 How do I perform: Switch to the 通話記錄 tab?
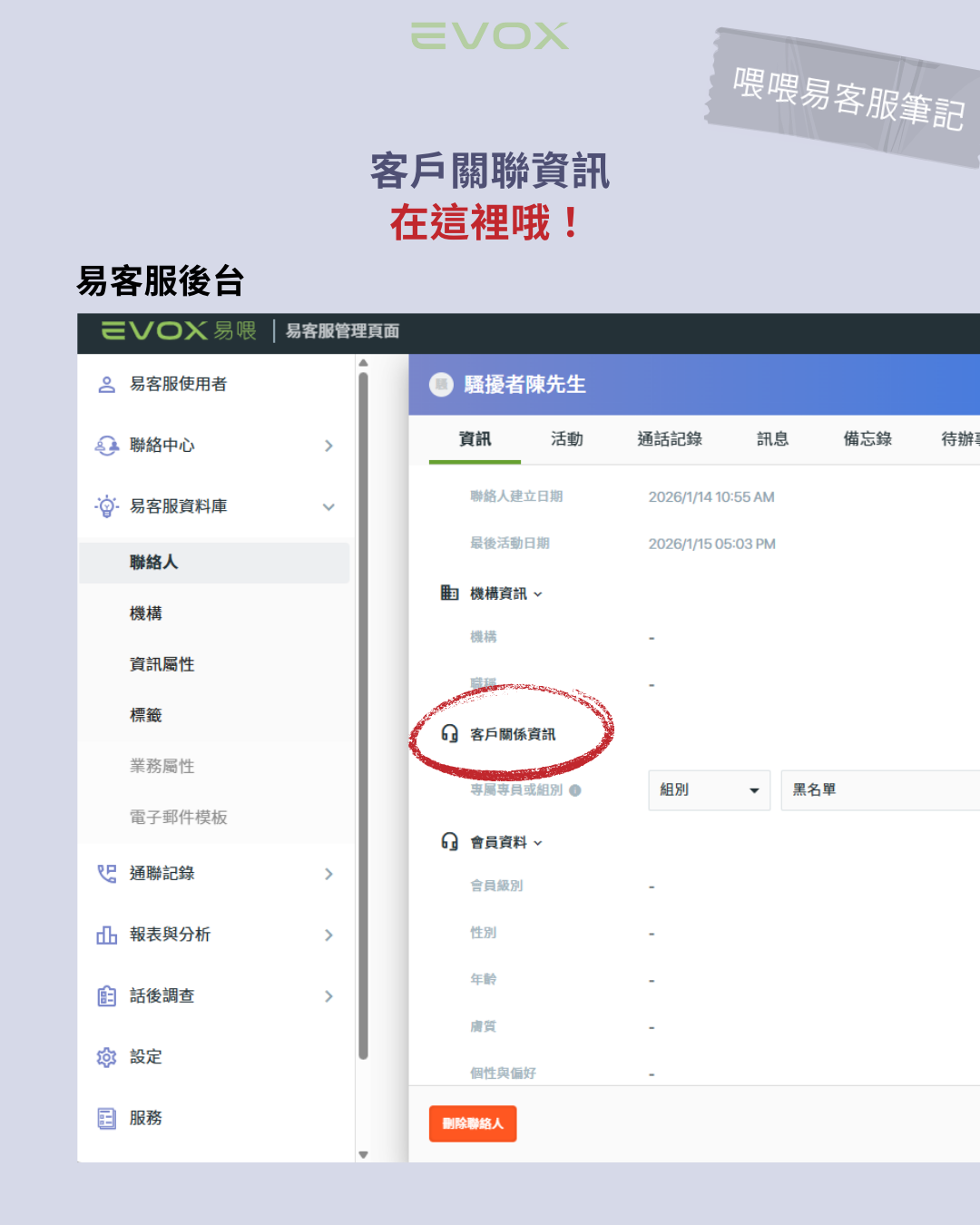pyautogui.click(x=670, y=439)
